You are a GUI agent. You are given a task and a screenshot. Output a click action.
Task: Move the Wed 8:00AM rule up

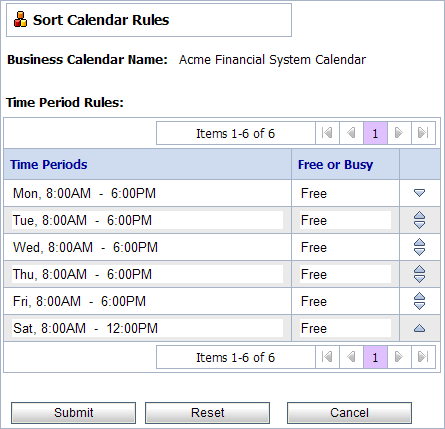(419, 243)
